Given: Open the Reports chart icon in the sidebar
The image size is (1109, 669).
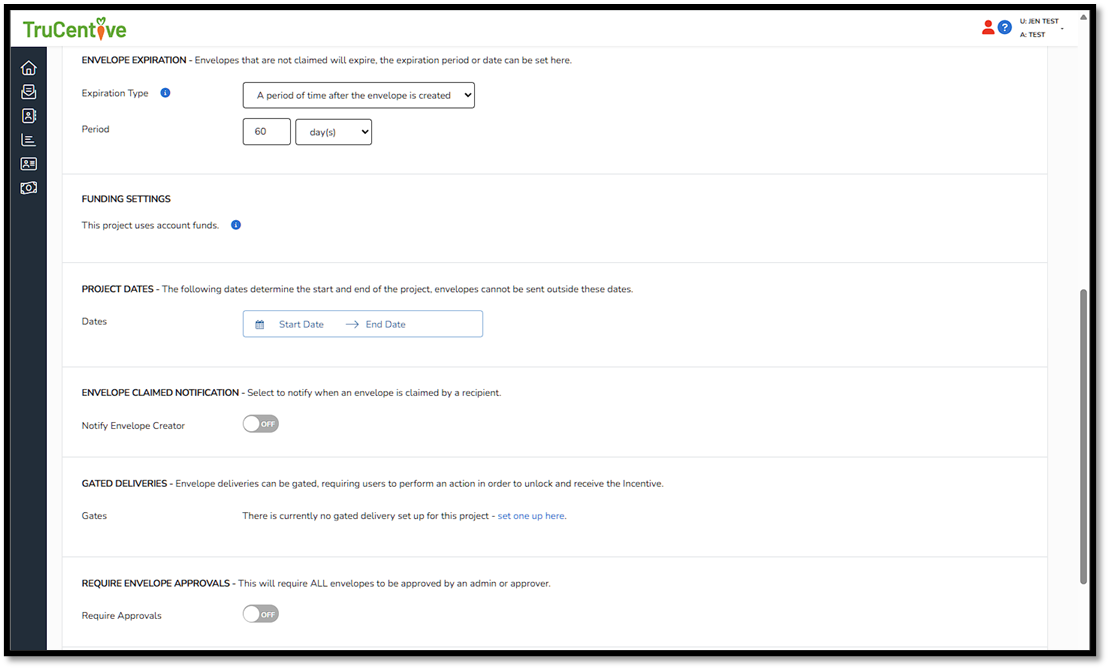Looking at the screenshot, I should (x=28, y=139).
